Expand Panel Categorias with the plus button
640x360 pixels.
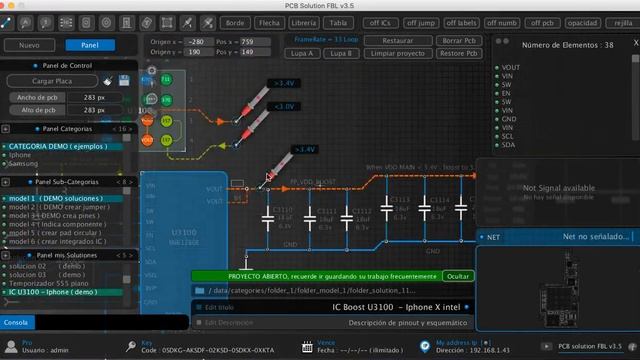6,129
